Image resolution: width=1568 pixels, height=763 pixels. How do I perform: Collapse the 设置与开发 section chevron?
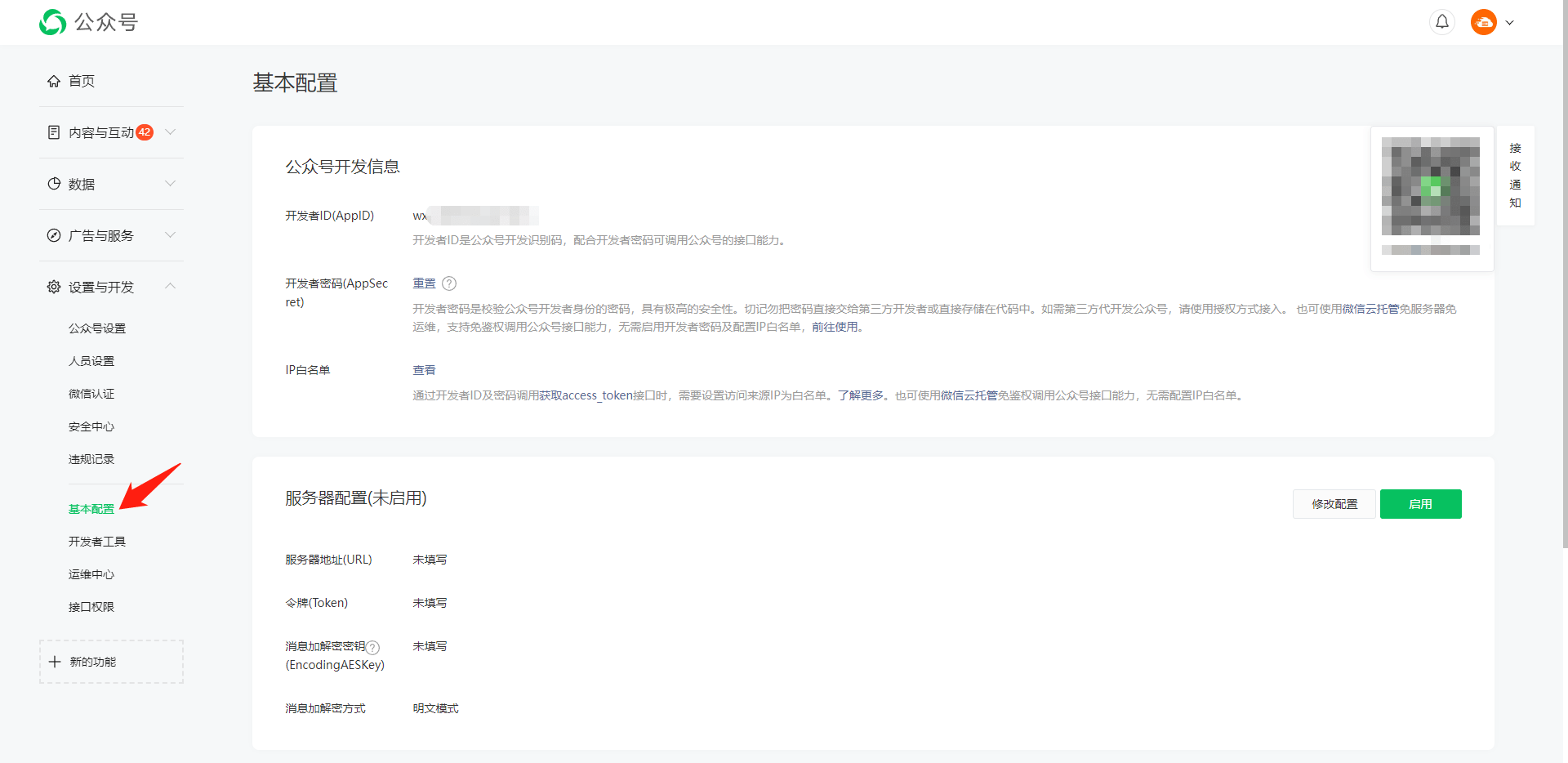click(x=170, y=286)
